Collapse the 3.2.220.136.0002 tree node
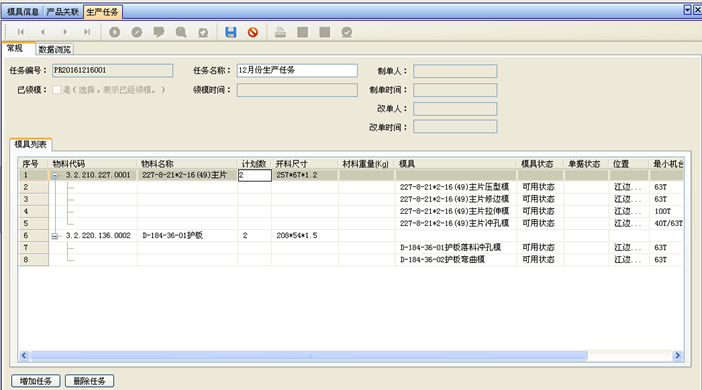Screen dimensions: 702x390 pyautogui.click(x=55, y=236)
